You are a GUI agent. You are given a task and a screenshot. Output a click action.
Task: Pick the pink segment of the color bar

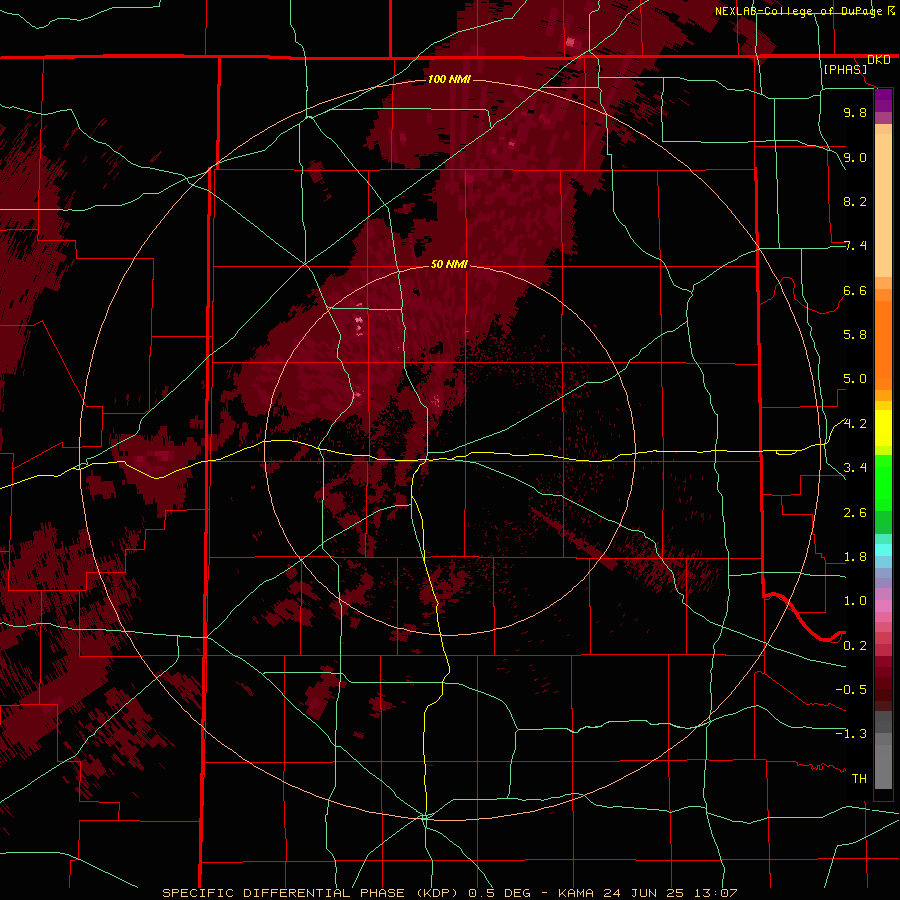click(883, 606)
